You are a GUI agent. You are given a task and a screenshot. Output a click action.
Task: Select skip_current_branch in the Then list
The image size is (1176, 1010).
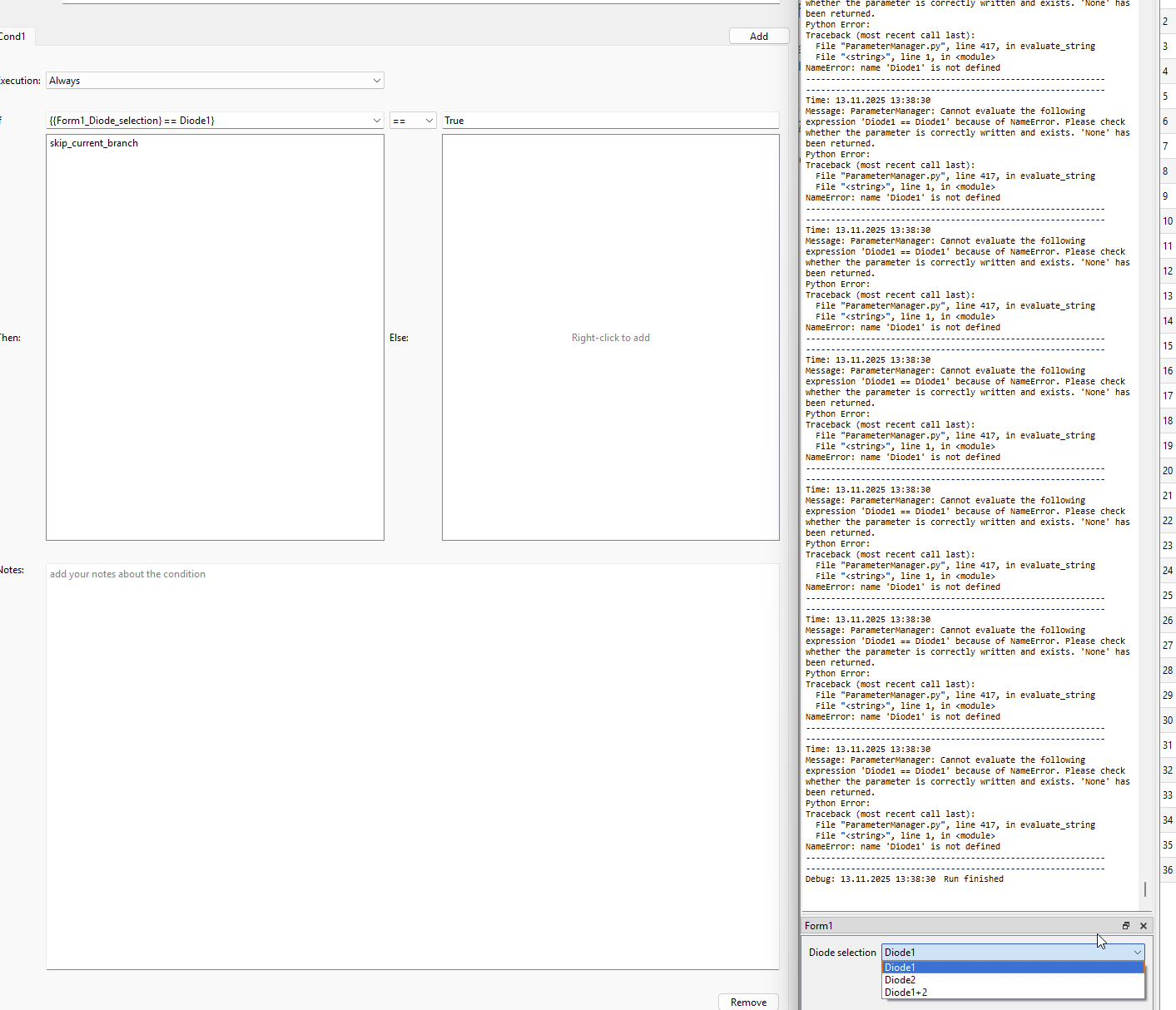point(94,143)
